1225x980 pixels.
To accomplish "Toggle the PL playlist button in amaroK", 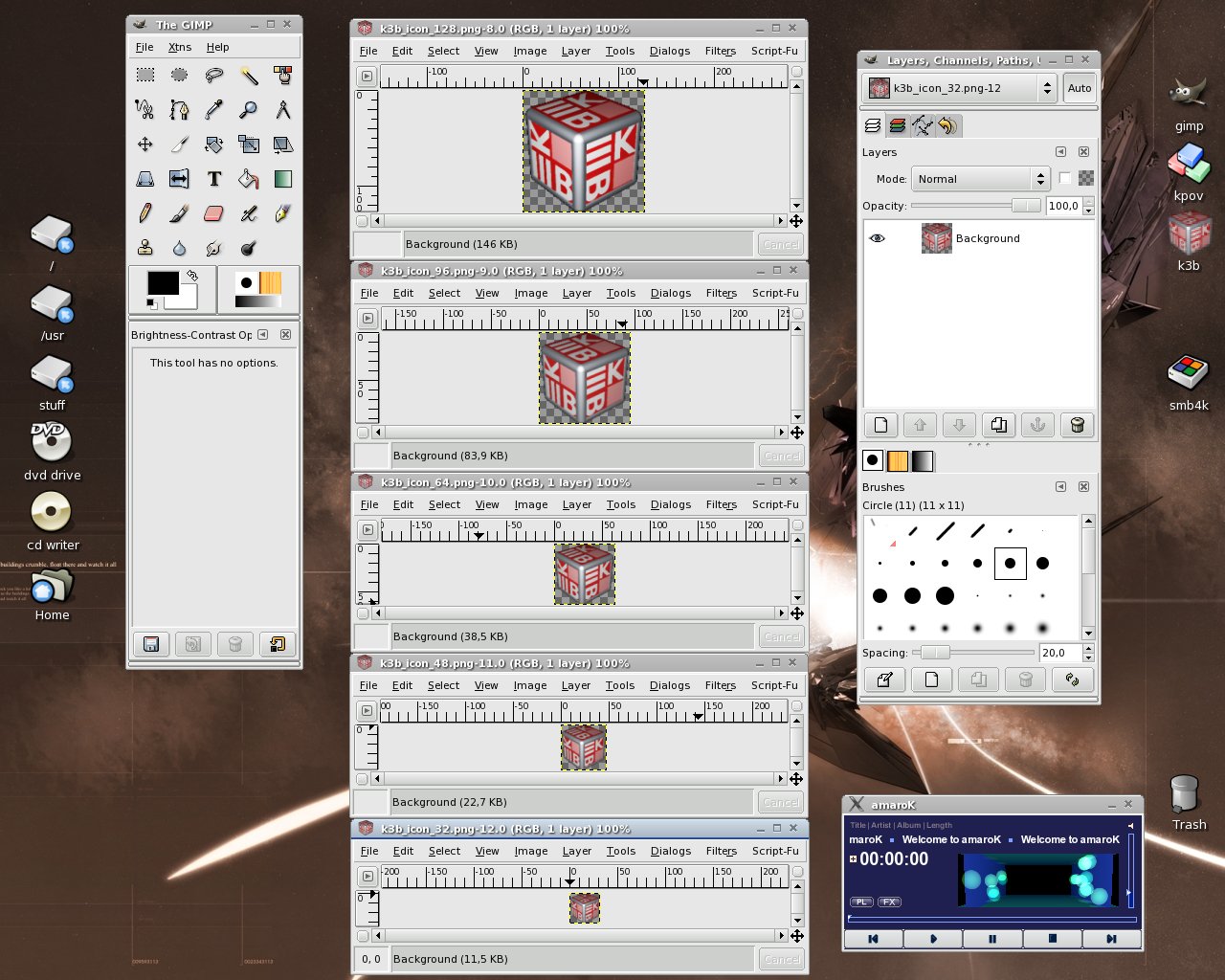I will tap(861, 902).
